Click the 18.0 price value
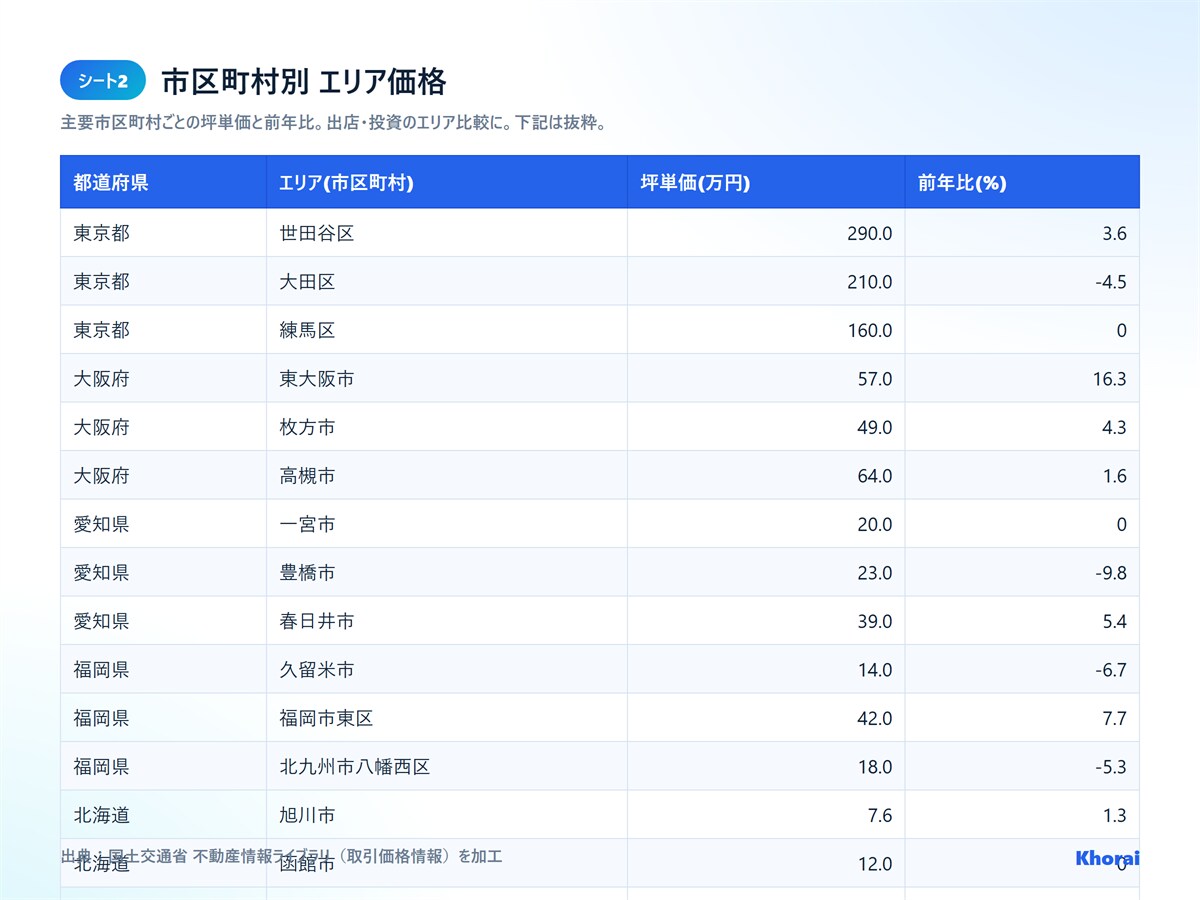Image resolution: width=1200 pixels, height=900 pixels. (875, 767)
